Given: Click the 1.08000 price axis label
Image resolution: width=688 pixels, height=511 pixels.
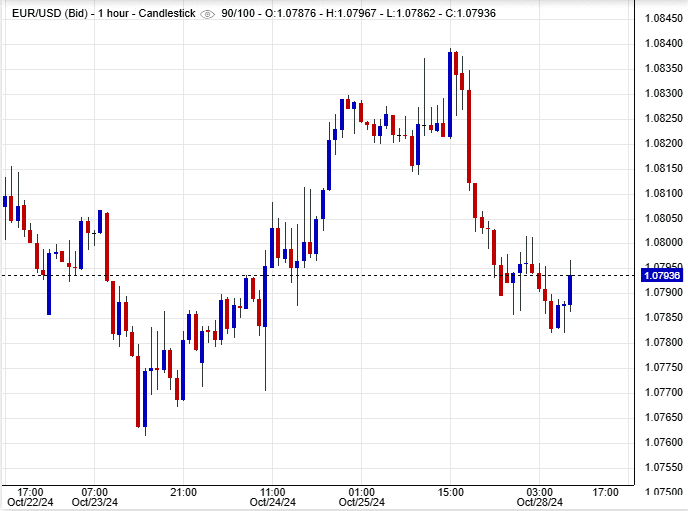Looking at the screenshot, I should click(662, 243).
